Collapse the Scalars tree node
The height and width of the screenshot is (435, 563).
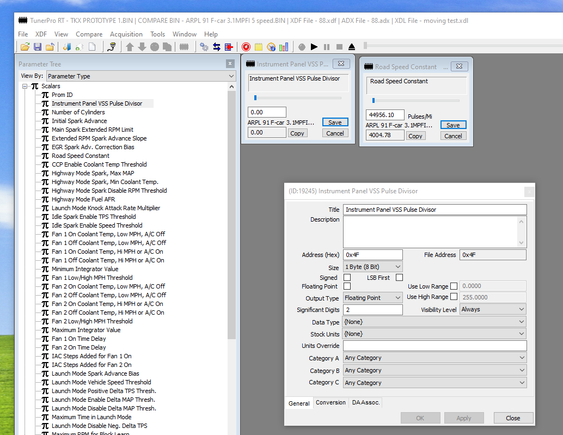pos(25,86)
